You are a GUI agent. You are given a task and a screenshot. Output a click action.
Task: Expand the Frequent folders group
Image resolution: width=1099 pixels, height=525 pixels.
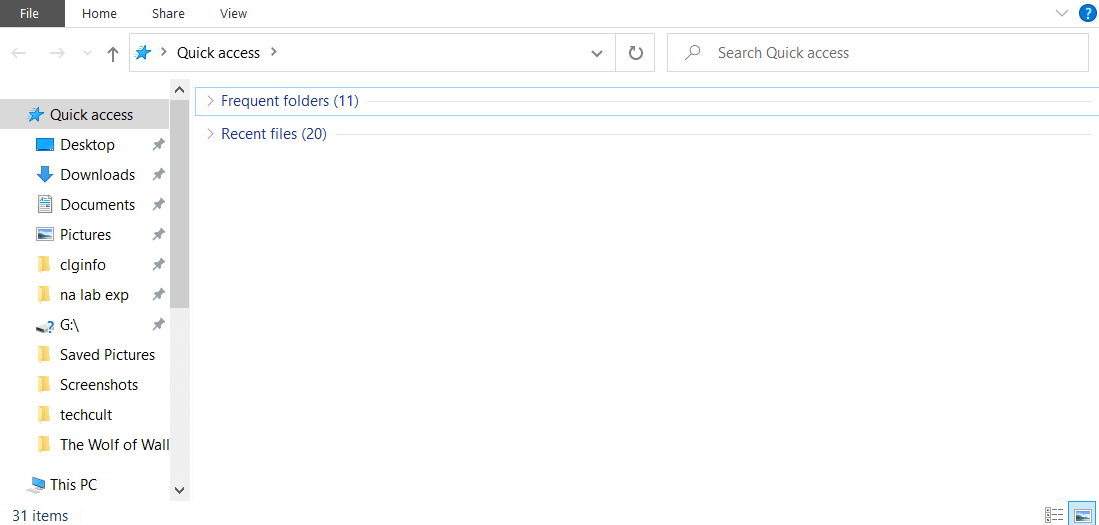210,101
